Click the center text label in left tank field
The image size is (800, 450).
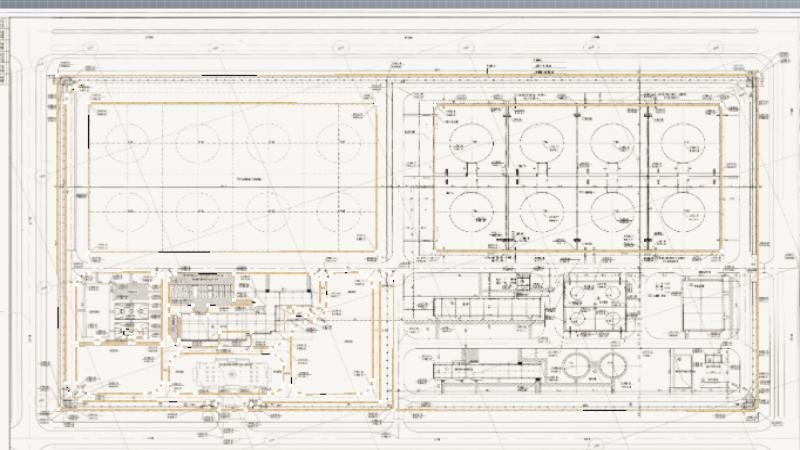pos(247,176)
